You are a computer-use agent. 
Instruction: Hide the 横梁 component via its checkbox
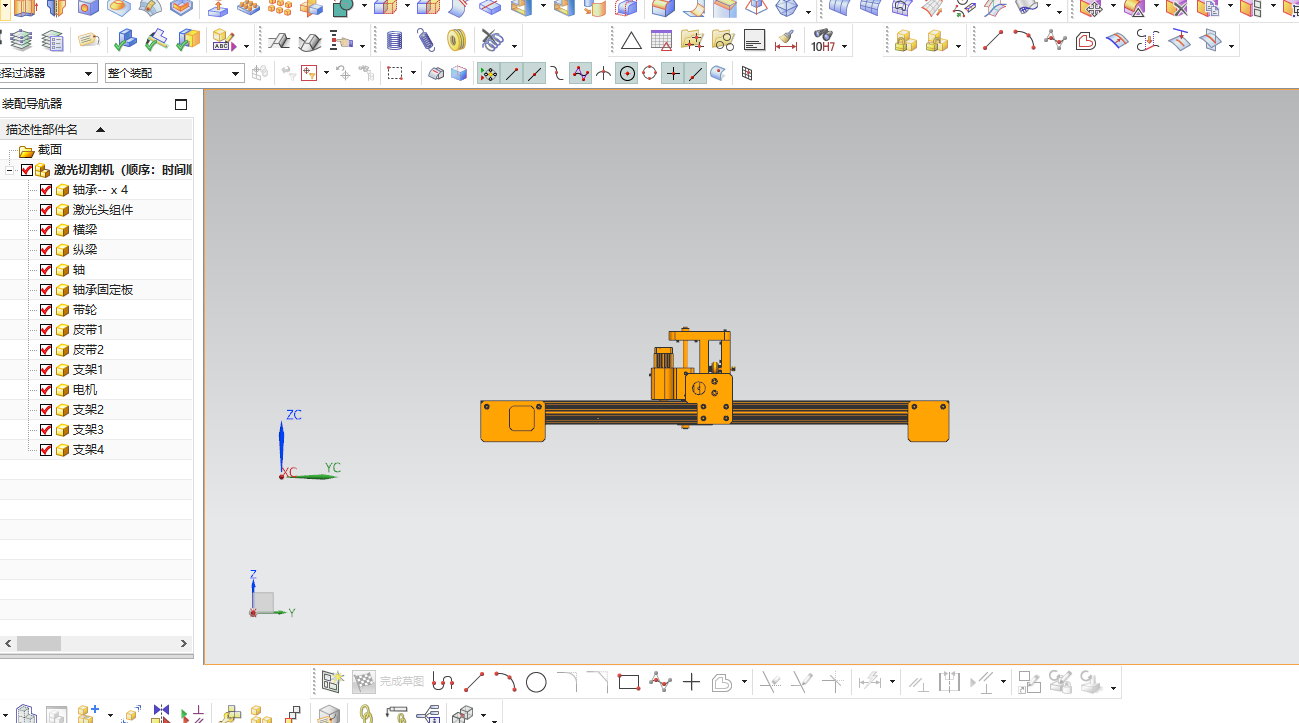(46, 230)
